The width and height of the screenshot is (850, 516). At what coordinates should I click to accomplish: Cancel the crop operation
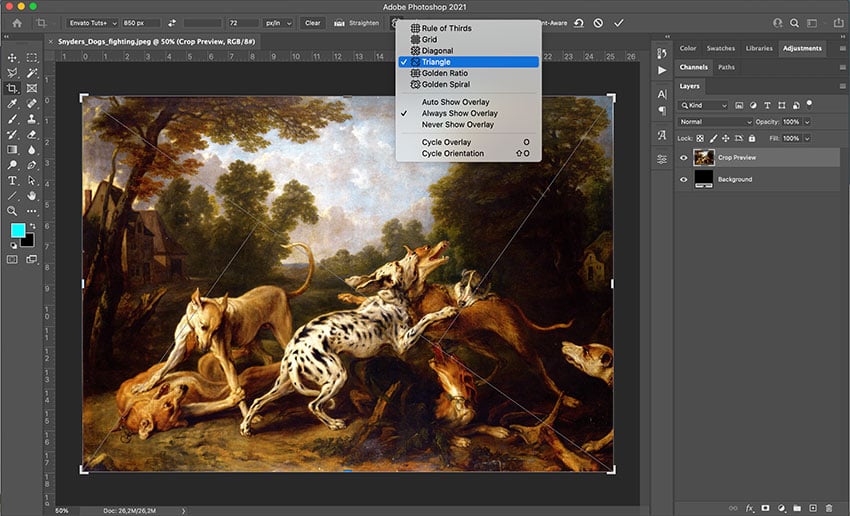599,22
